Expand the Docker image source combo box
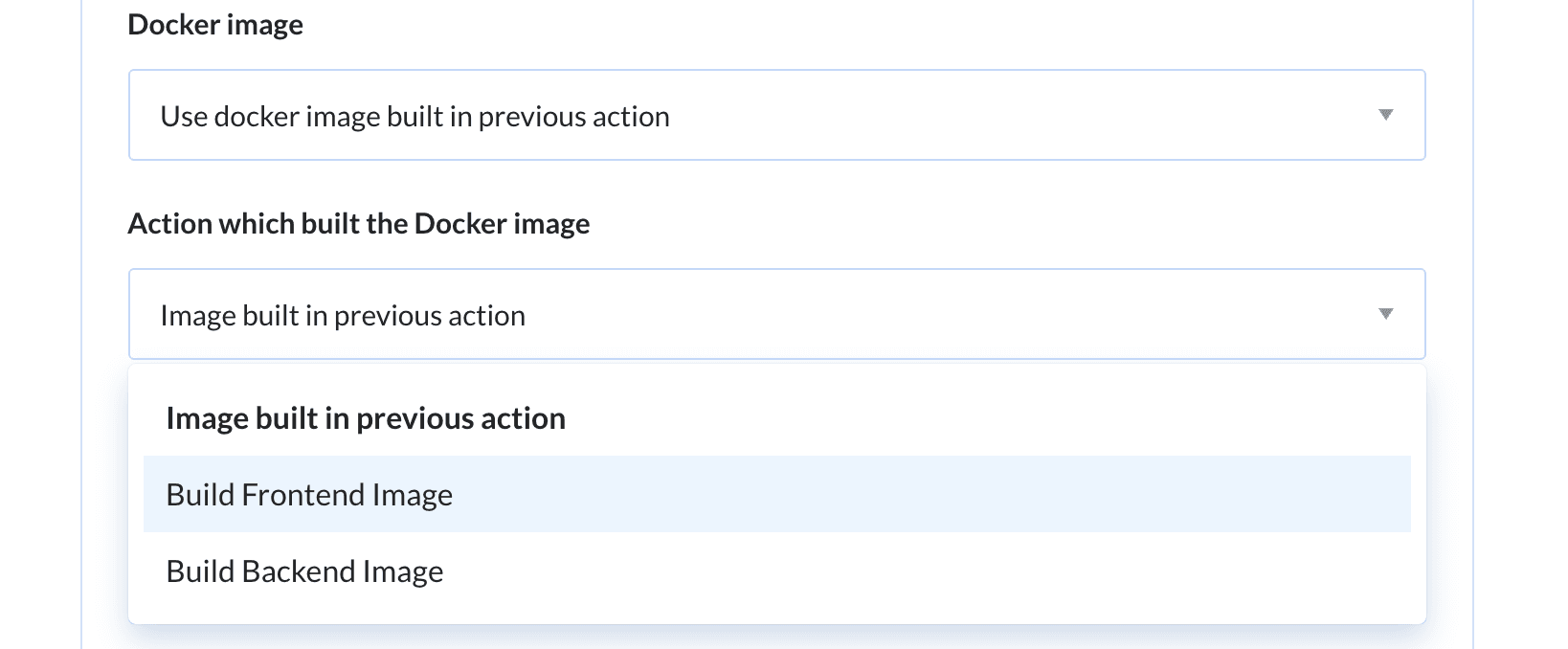This screenshot has width=1568, height=649. pyautogui.click(x=776, y=115)
